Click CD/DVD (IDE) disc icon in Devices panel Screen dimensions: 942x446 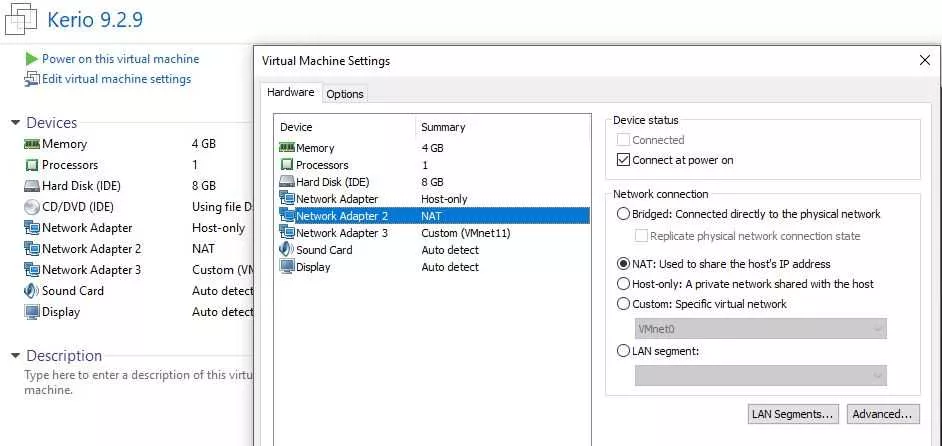point(31,207)
